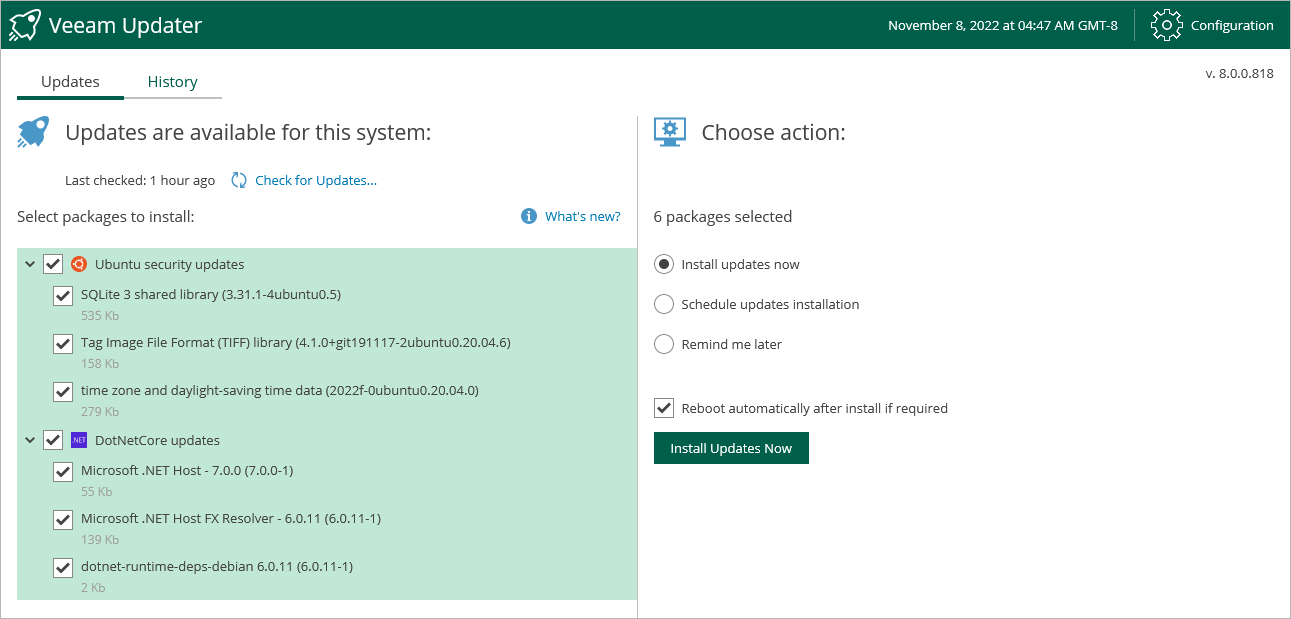Screen dimensions: 1291x619
Task: Uncheck the TIFF library package checkbox
Action: coord(63,343)
